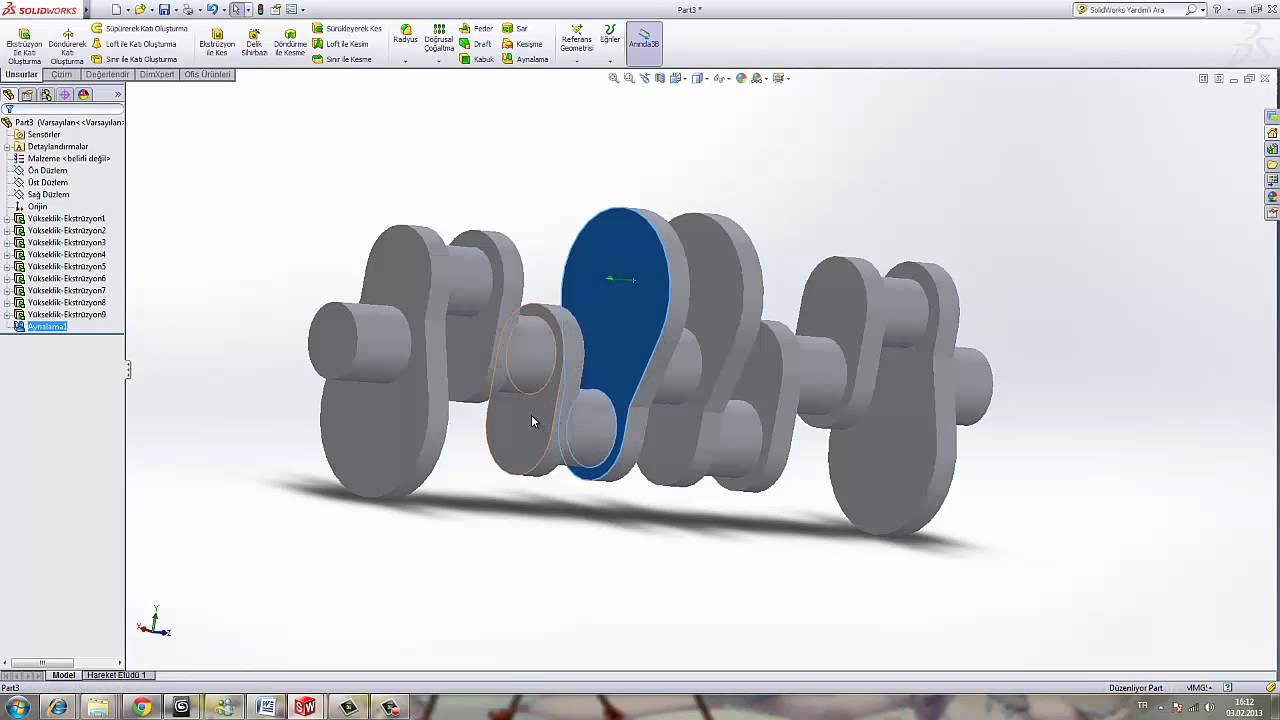Switch to the Ofis Ürünleri tab
The image size is (1280, 720).
tap(207, 75)
